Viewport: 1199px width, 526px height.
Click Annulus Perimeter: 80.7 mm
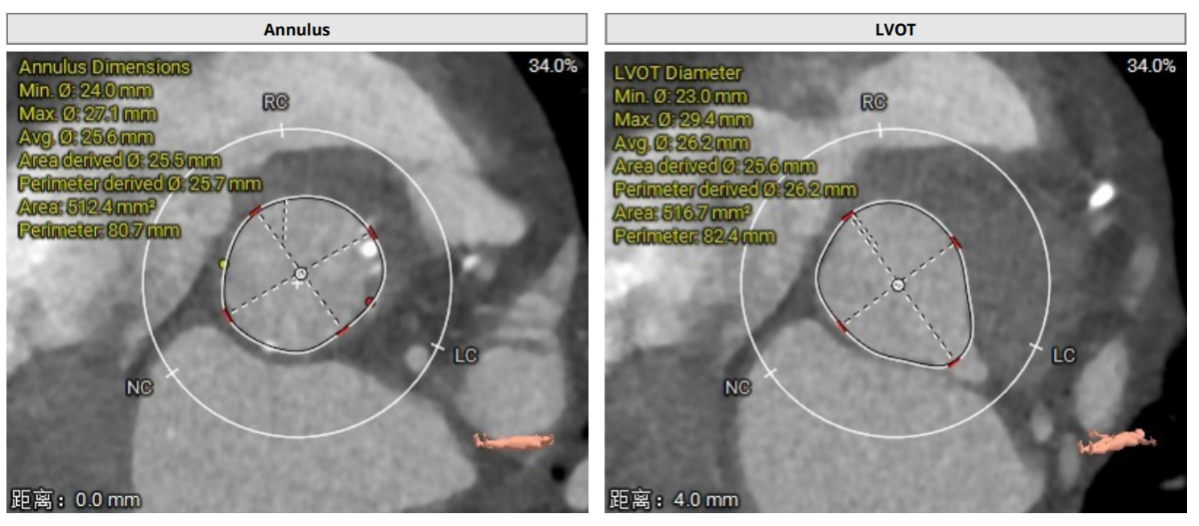(x=99, y=229)
